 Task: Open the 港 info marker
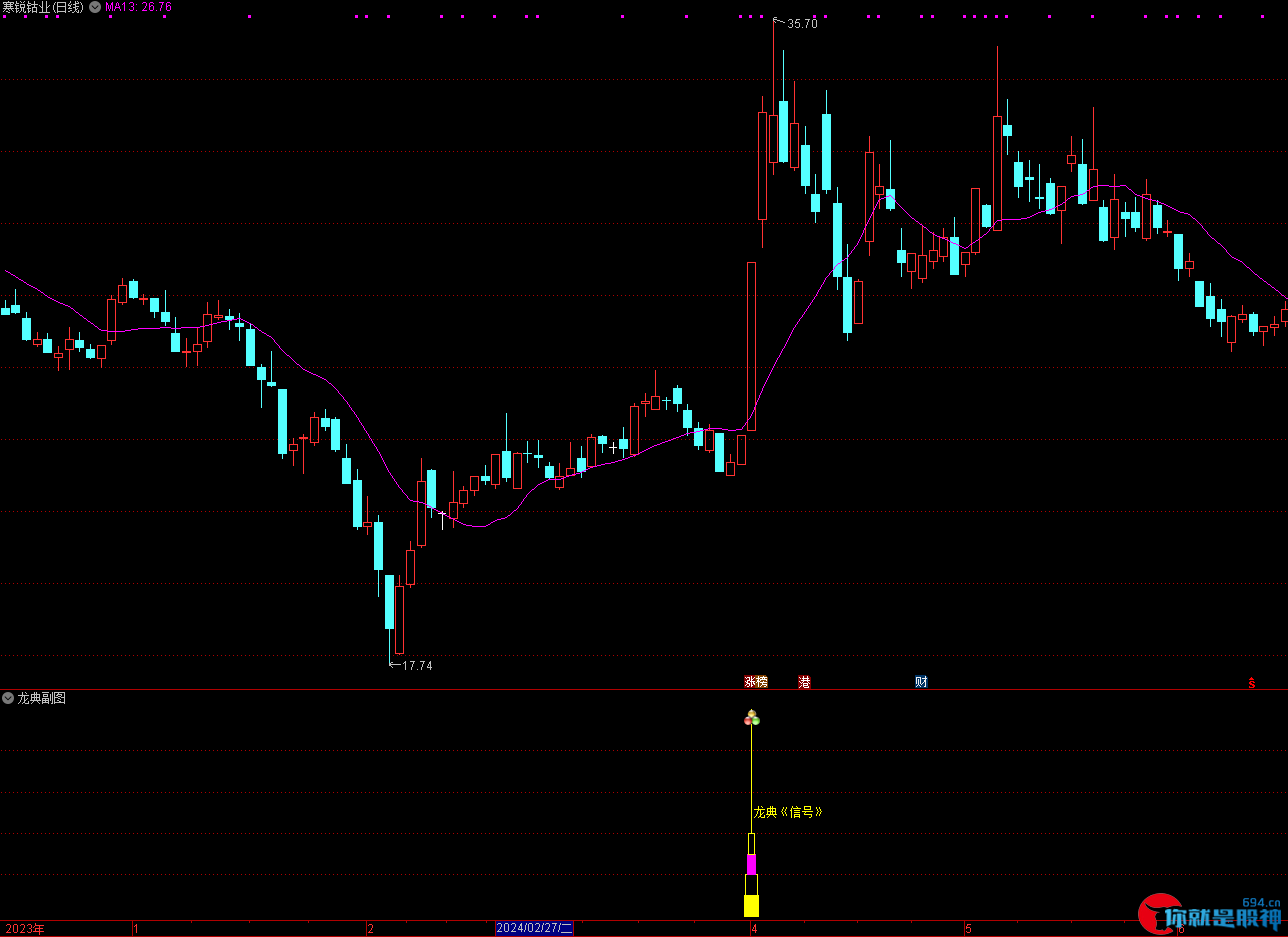pos(805,682)
